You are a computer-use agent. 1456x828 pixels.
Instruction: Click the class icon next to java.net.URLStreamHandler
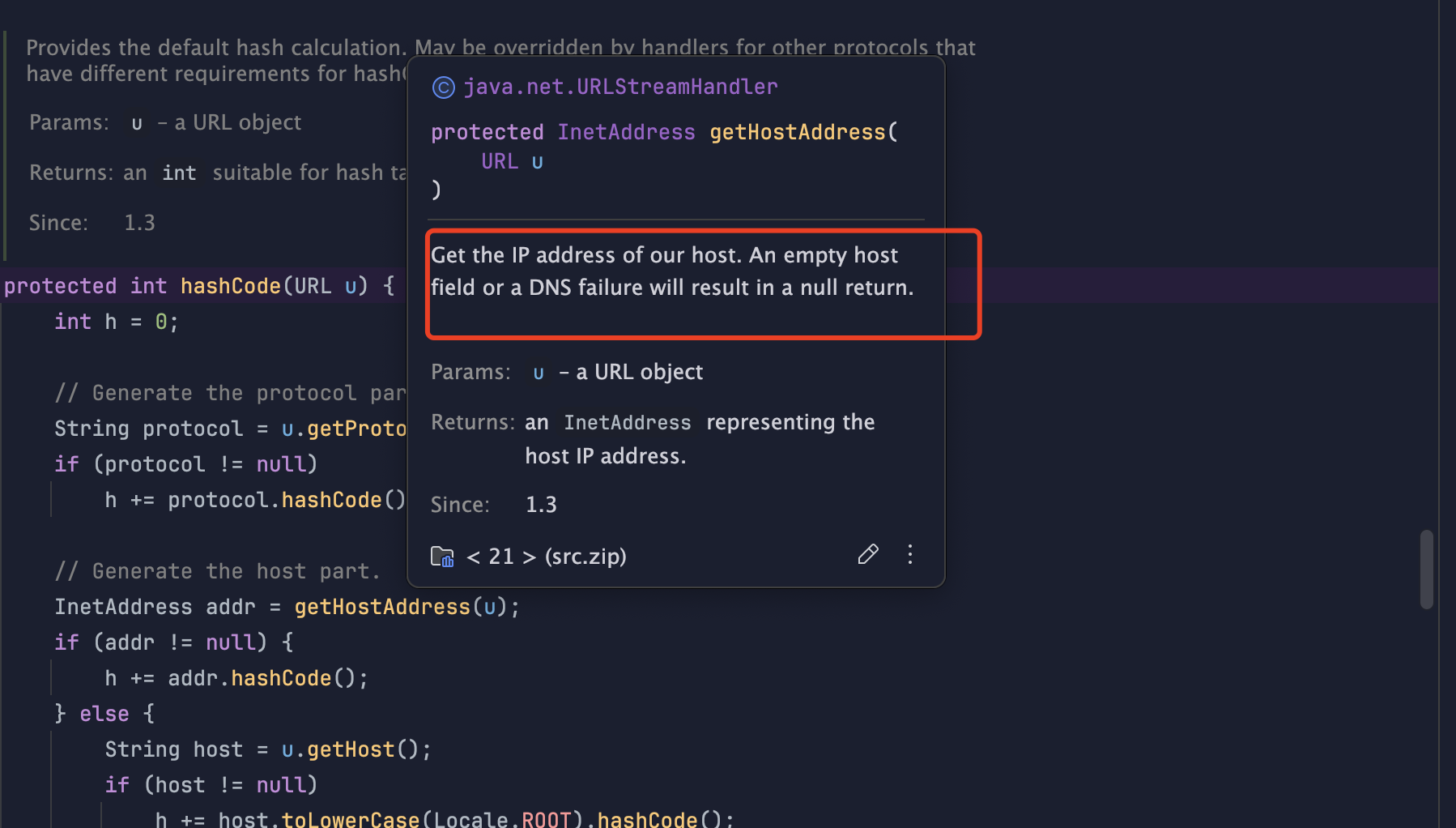(x=443, y=87)
